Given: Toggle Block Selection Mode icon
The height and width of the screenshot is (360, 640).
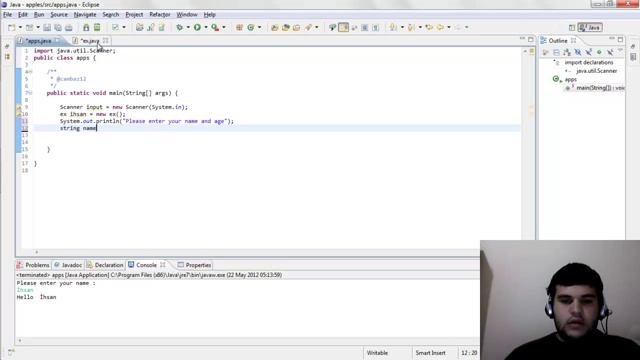Looking at the screenshot, I should (x=364, y=27).
